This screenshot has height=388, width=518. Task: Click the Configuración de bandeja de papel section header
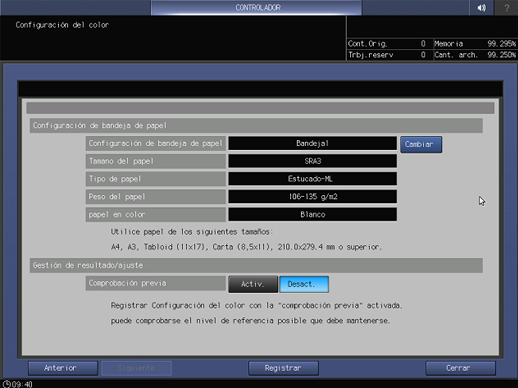click(x=256, y=126)
